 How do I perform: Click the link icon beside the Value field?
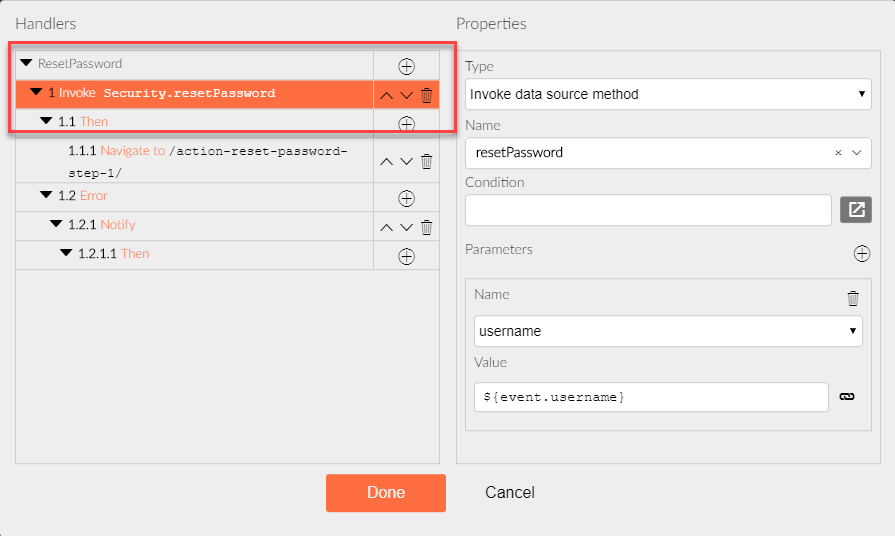point(847,396)
